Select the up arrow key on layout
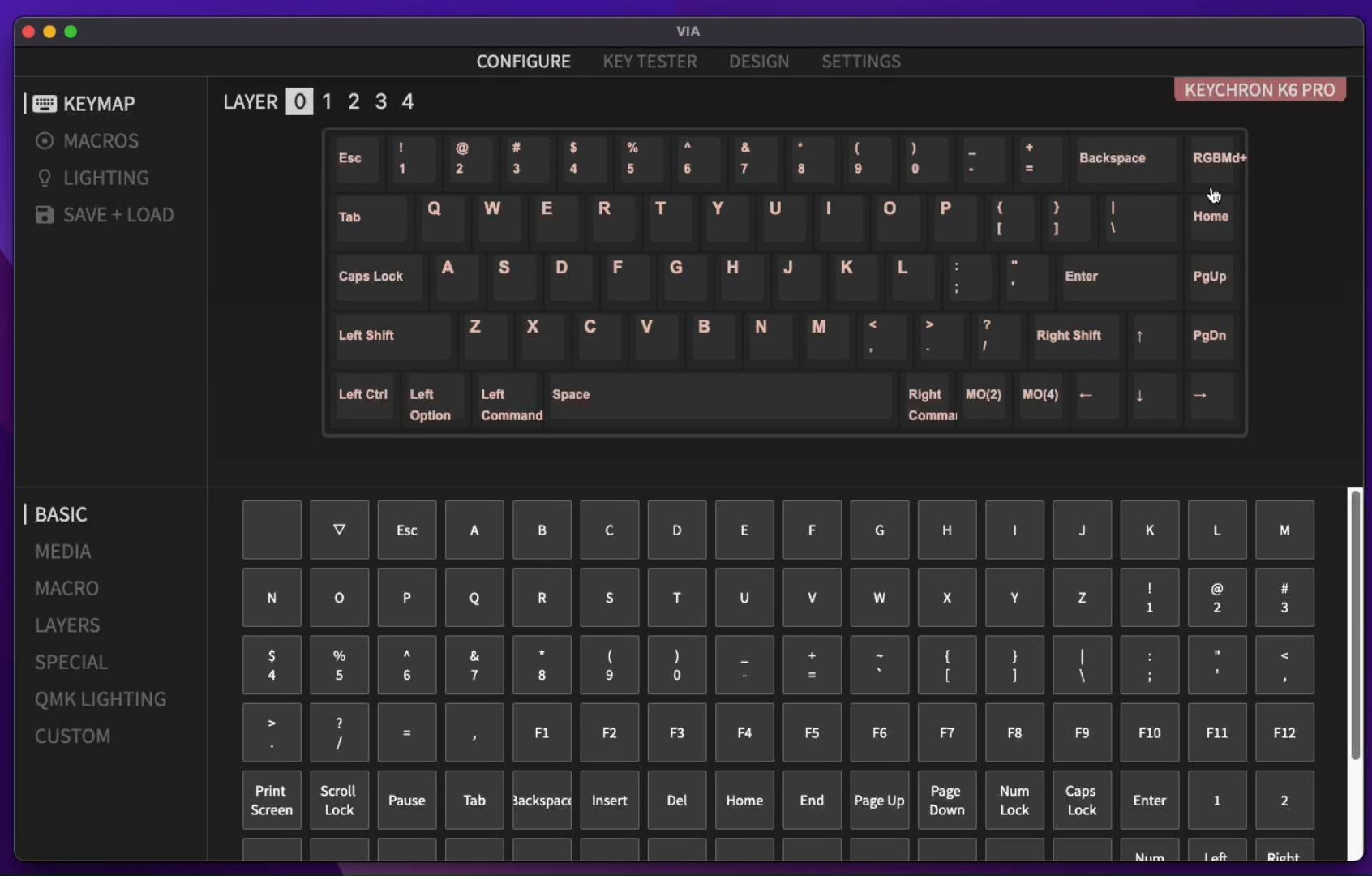This screenshot has height=876, width=1372. click(x=1153, y=336)
